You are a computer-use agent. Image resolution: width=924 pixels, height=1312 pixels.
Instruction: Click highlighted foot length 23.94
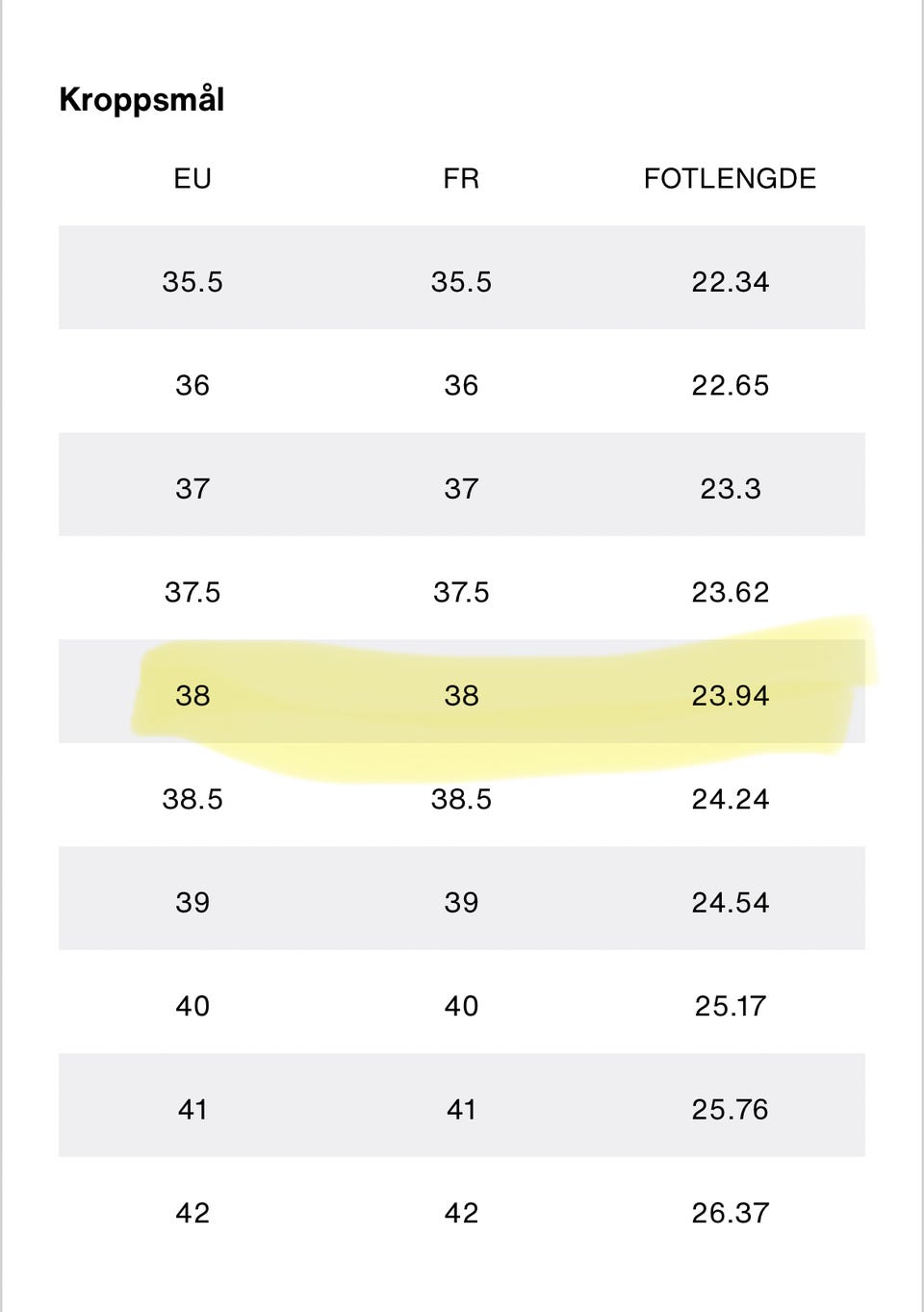coord(731,696)
